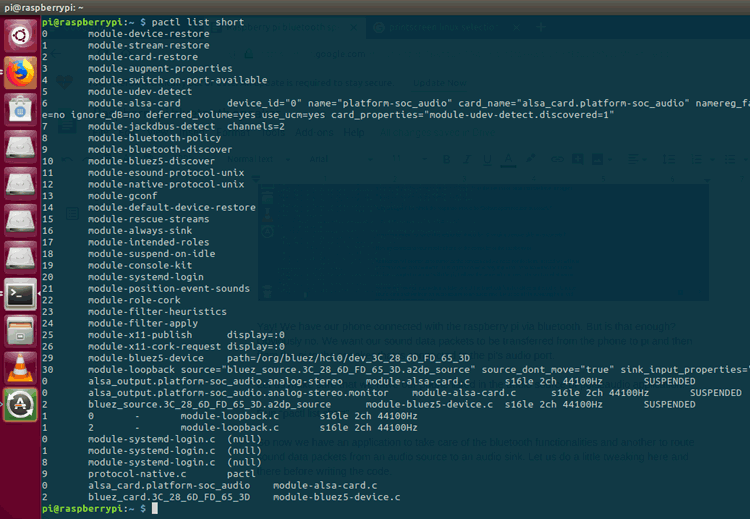This screenshot has height=519, width=750.
Task: Click 'module-loopback.c' on the '1 2 -' row
Action: point(230,427)
